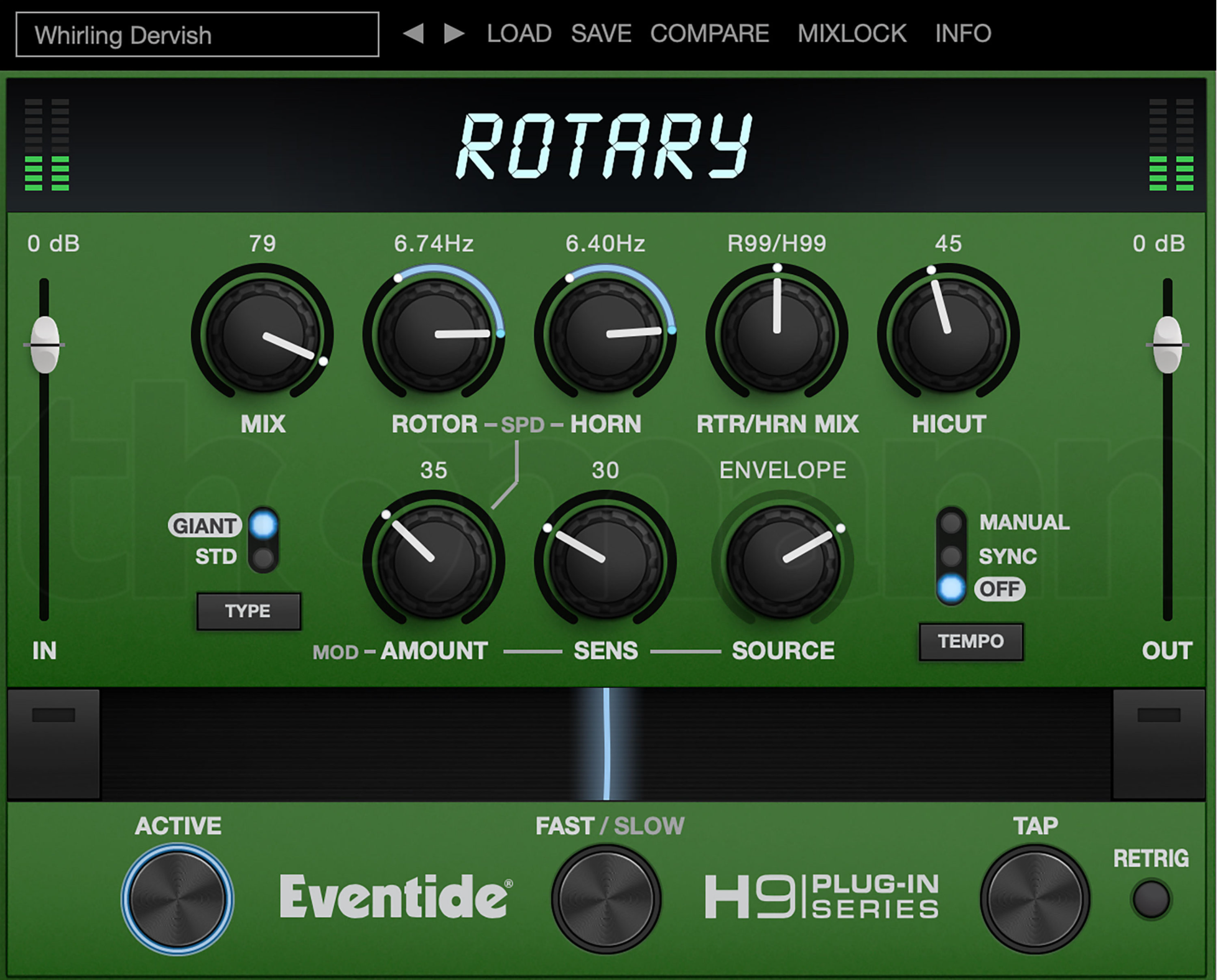Click the HORN speed knob

pos(605,335)
